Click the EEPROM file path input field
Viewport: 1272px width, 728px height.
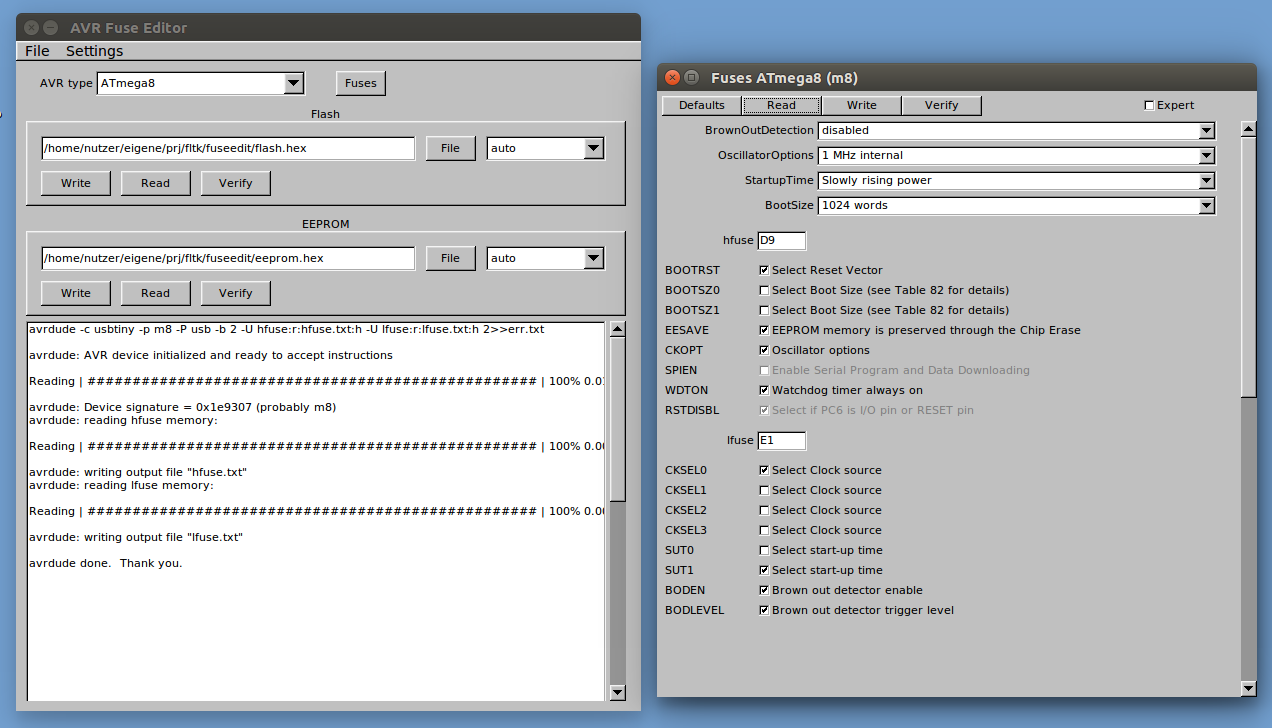[228, 258]
